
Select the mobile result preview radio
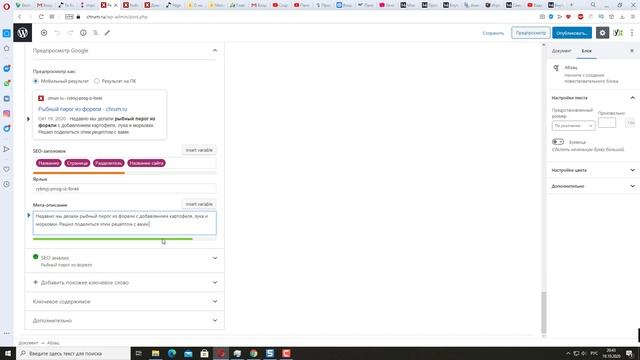tap(36, 81)
